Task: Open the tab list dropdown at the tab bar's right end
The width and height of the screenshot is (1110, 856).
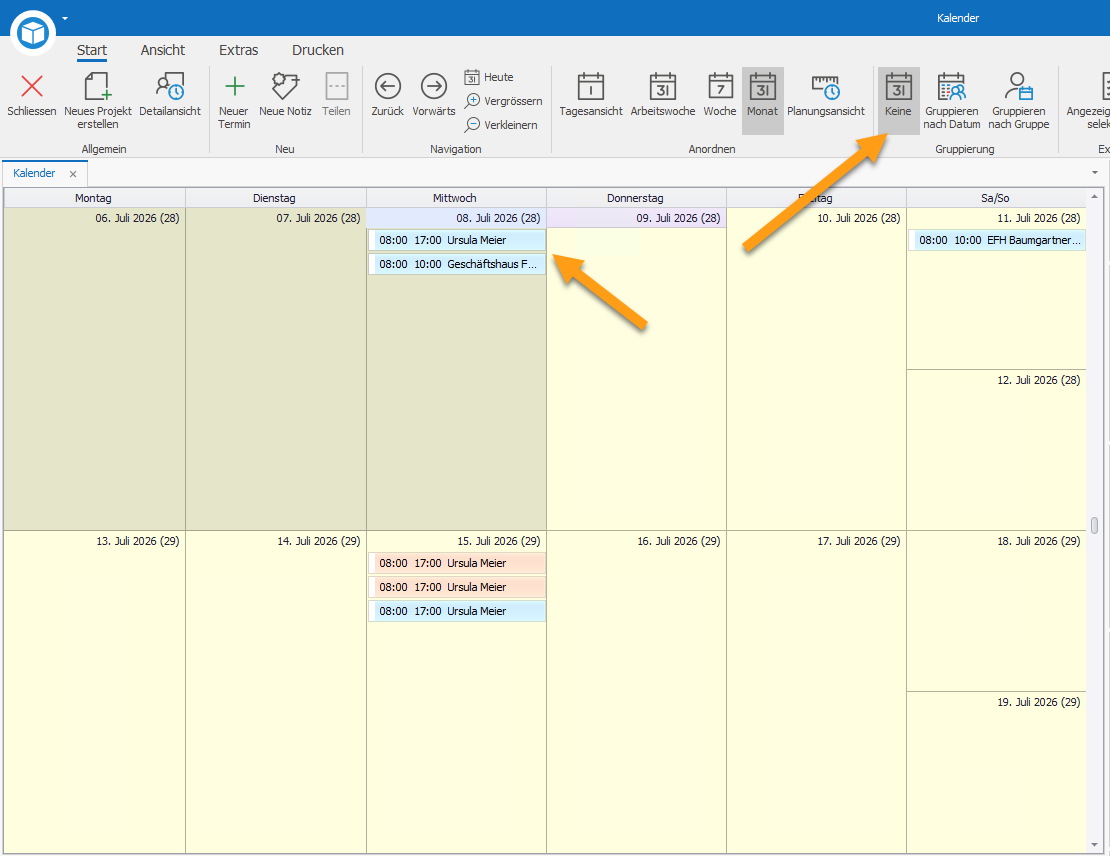Action: click(x=1094, y=173)
